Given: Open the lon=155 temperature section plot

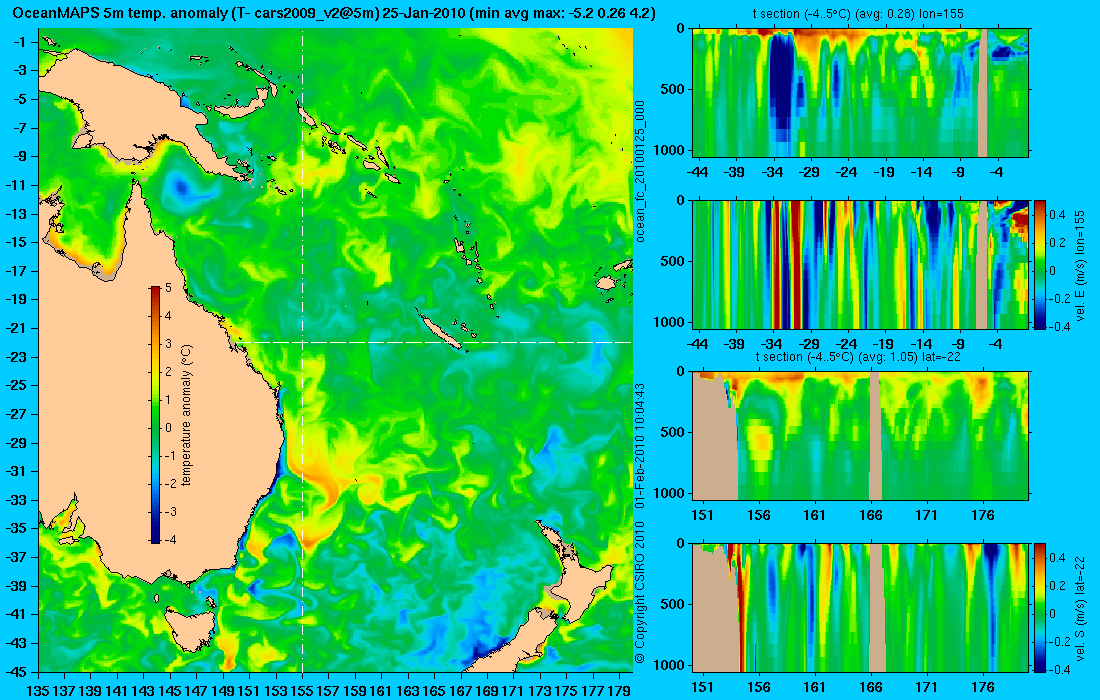Looking at the screenshot, I should tap(860, 93).
